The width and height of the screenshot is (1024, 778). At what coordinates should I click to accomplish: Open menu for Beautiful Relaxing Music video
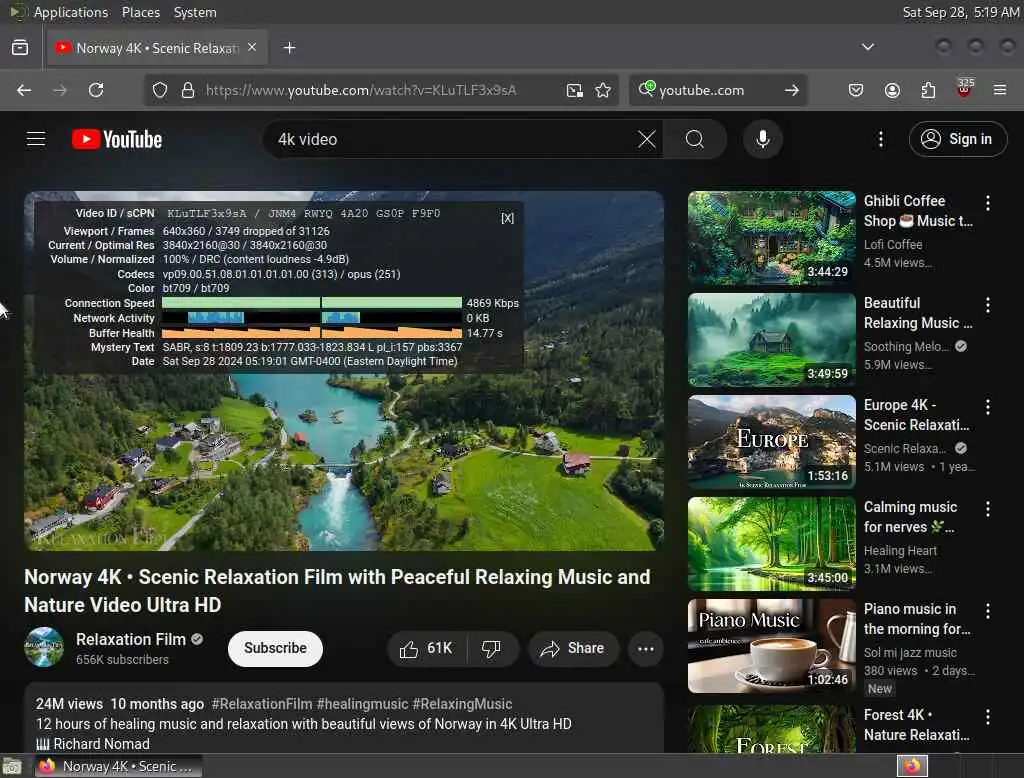(x=987, y=304)
